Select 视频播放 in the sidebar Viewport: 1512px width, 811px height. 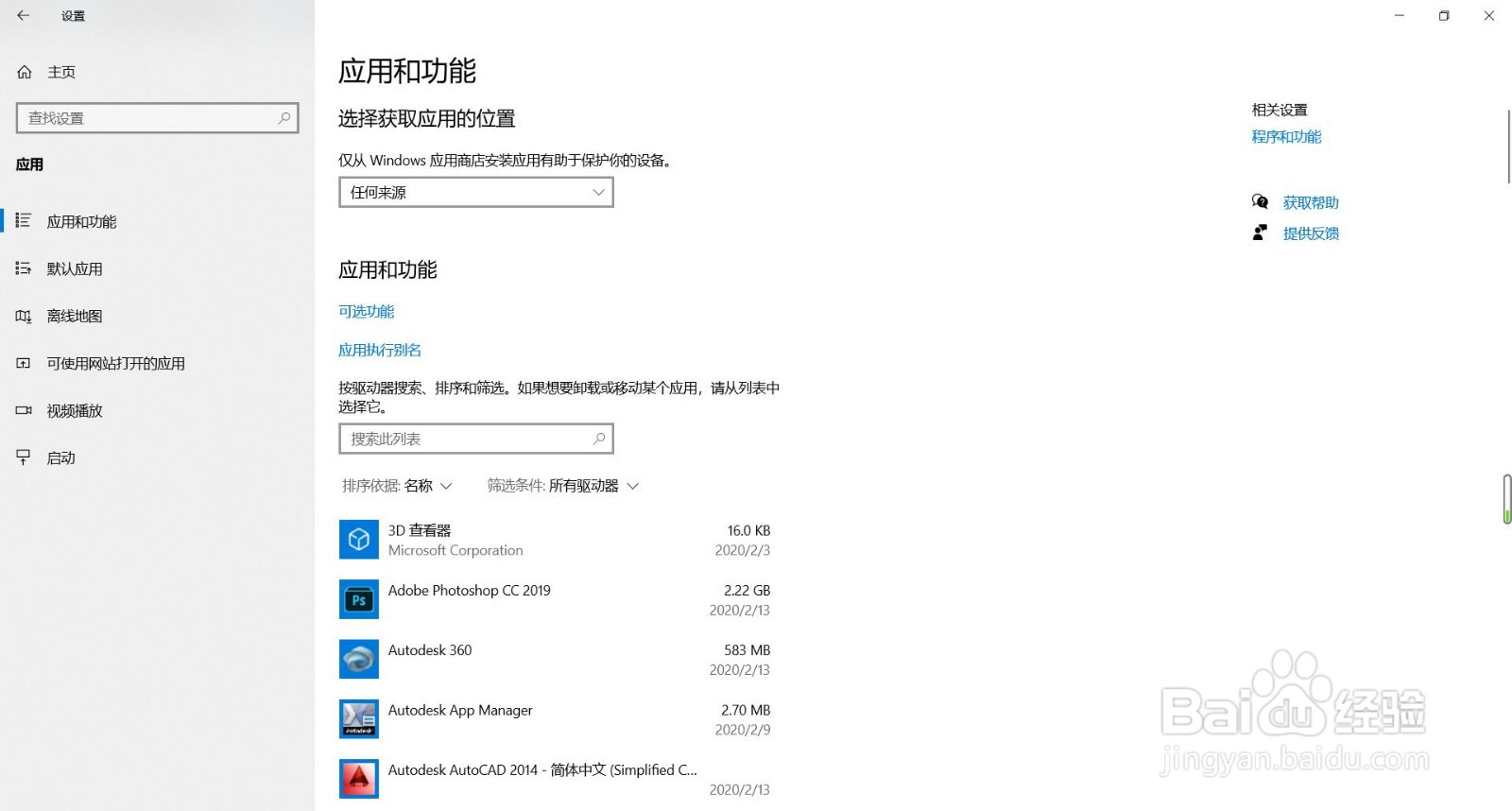[157, 410]
